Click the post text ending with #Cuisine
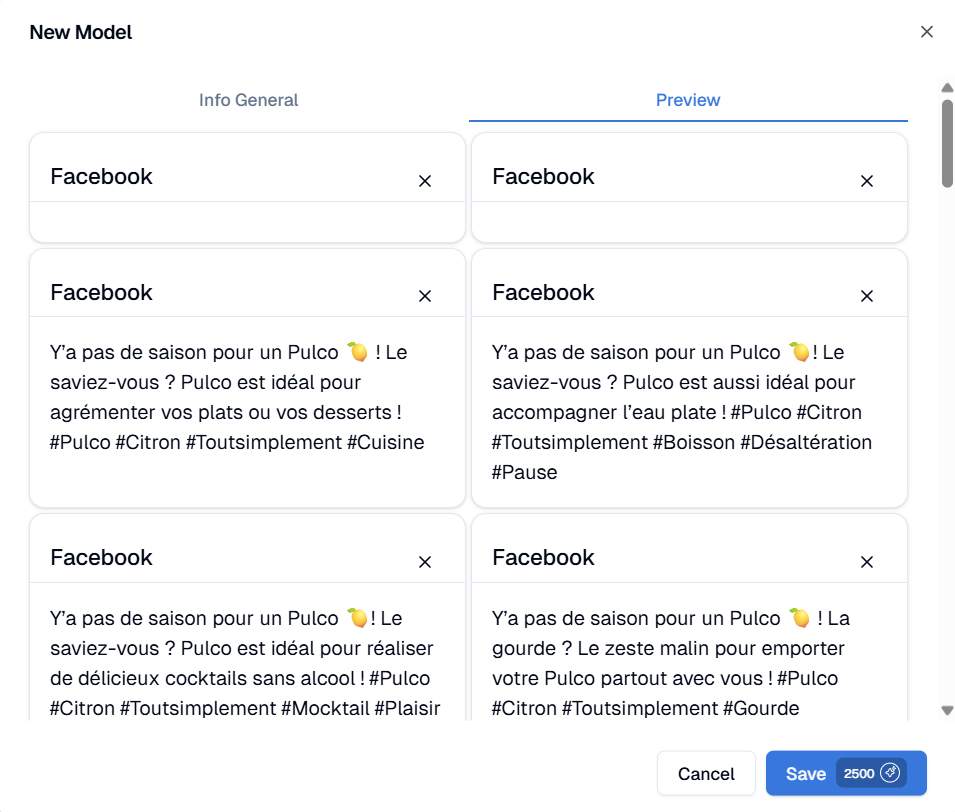 tap(238, 397)
